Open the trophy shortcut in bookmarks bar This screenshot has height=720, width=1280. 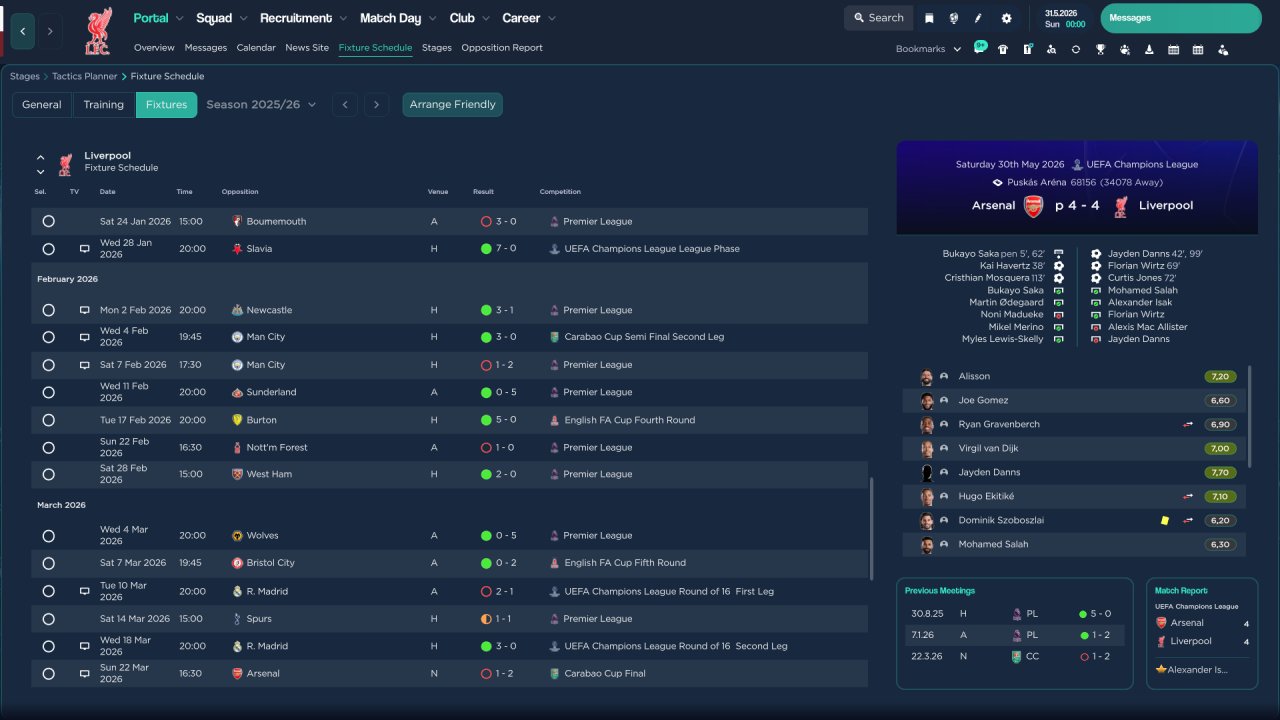1100,49
